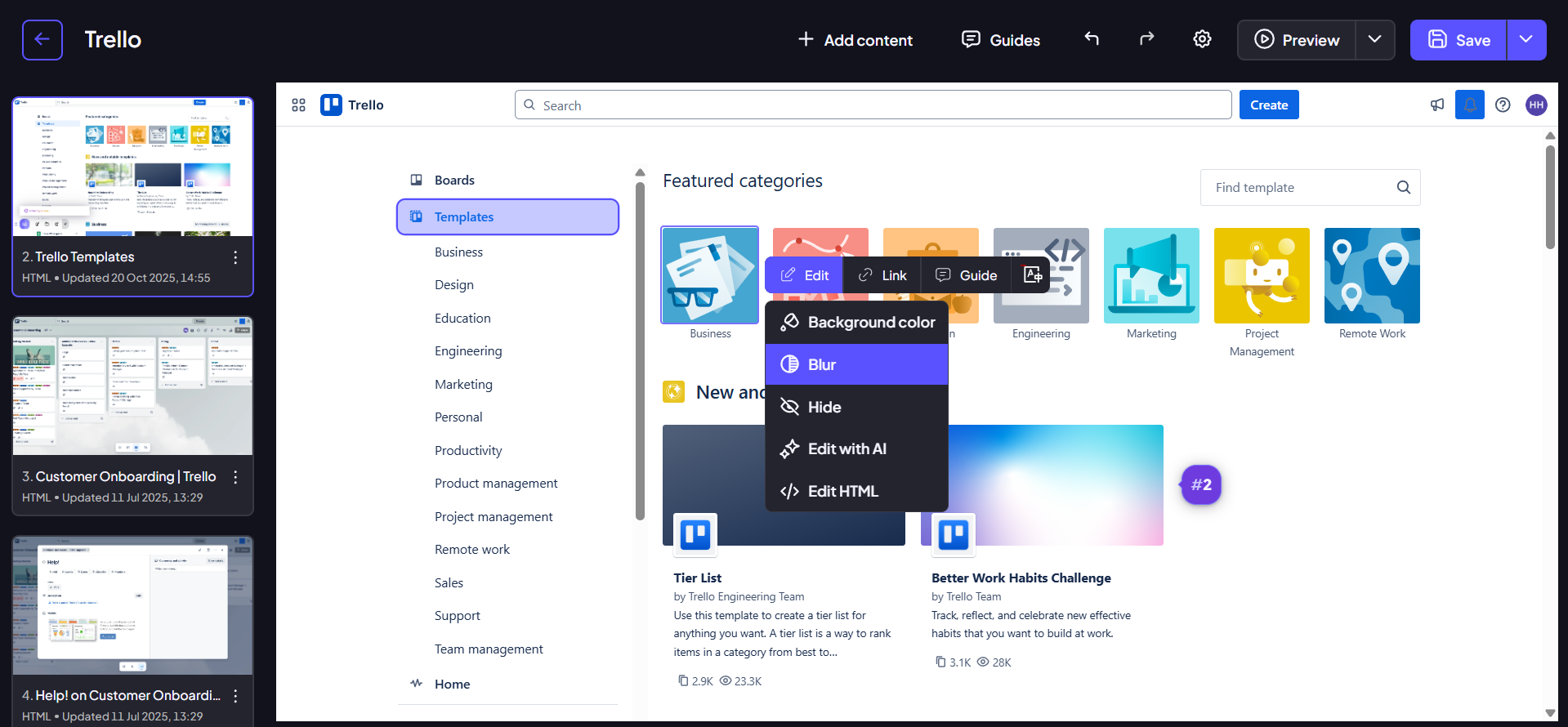Open the Education template category link
Image resolution: width=1568 pixels, height=727 pixels.
tap(462, 318)
